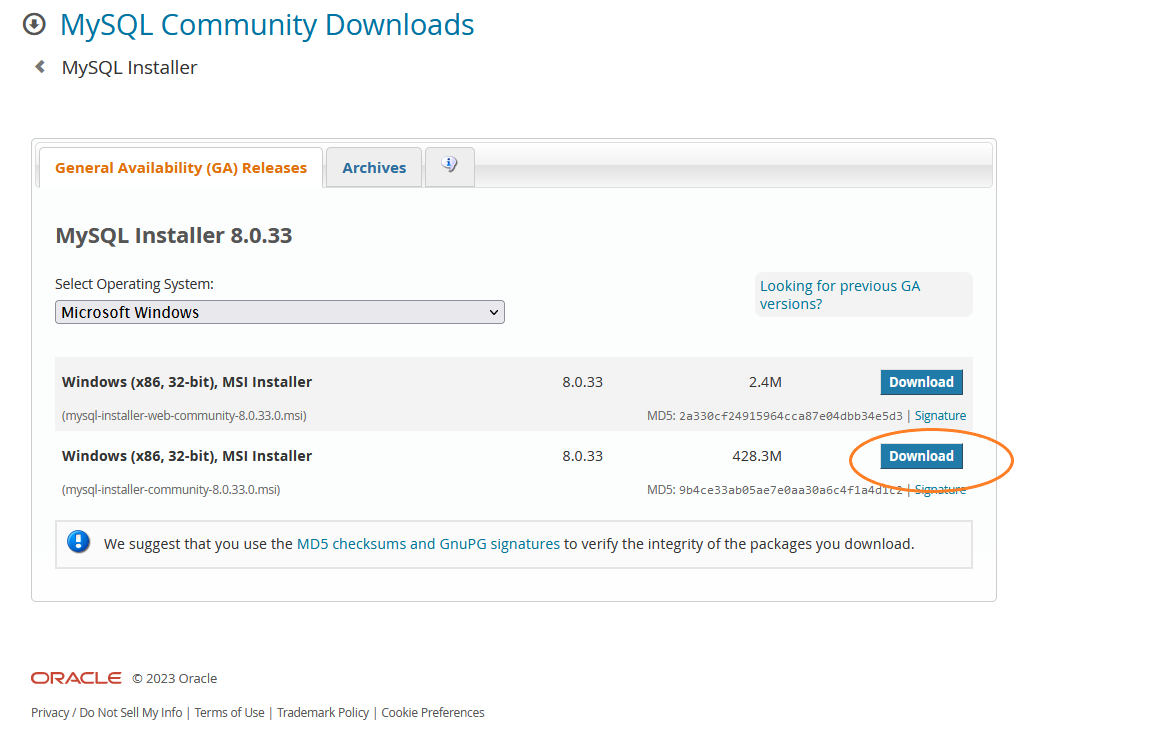Open Signature link for web-community installer
The image size is (1156, 735).
[x=940, y=416]
